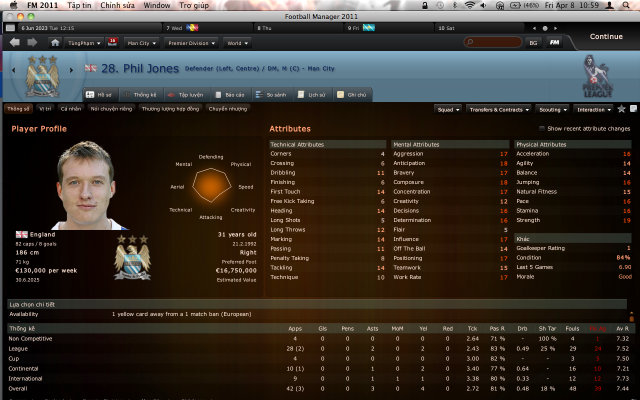The height and width of the screenshot is (400, 640).
Task: Open the news inbox icon
Action: [112, 42]
